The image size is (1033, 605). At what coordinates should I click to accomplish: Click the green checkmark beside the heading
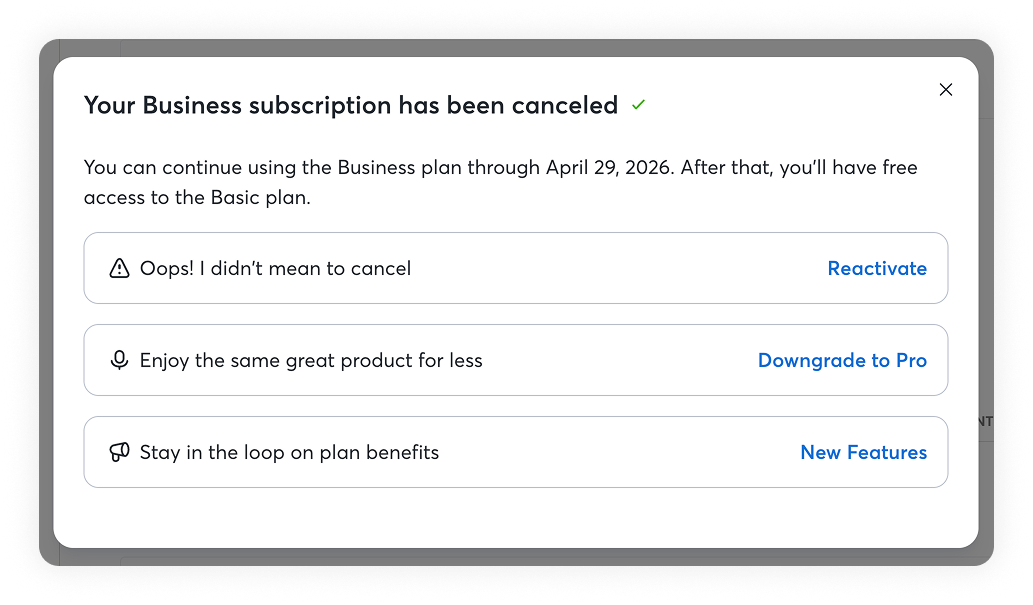[x=638, y=104]
